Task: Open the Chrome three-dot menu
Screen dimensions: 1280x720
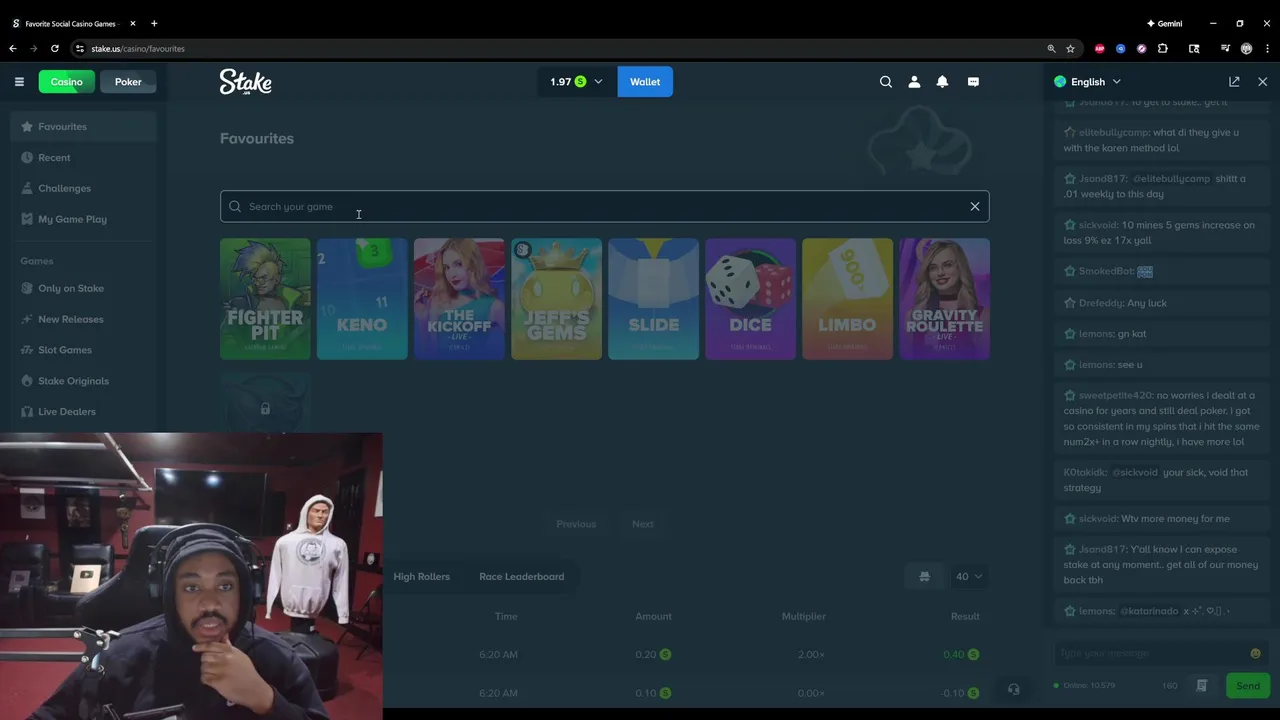Action: pyautogui.click(x=1266, y=48)
